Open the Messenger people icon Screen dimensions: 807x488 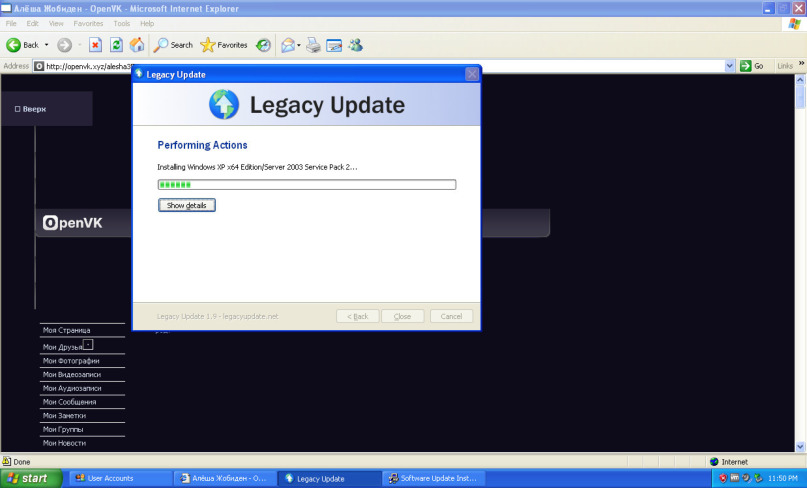point(355,45)
